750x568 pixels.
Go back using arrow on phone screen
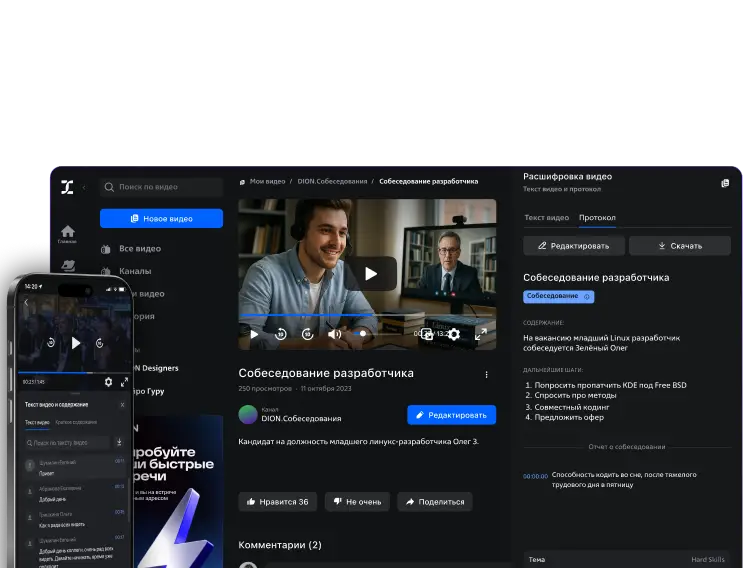click(x=26, y=302)
